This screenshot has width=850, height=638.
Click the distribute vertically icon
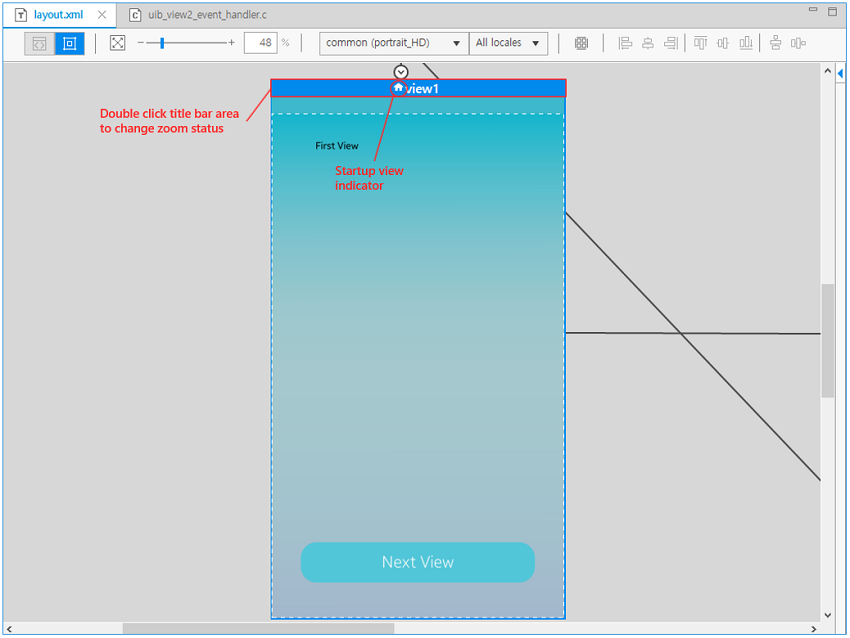[x=775, y=43]
